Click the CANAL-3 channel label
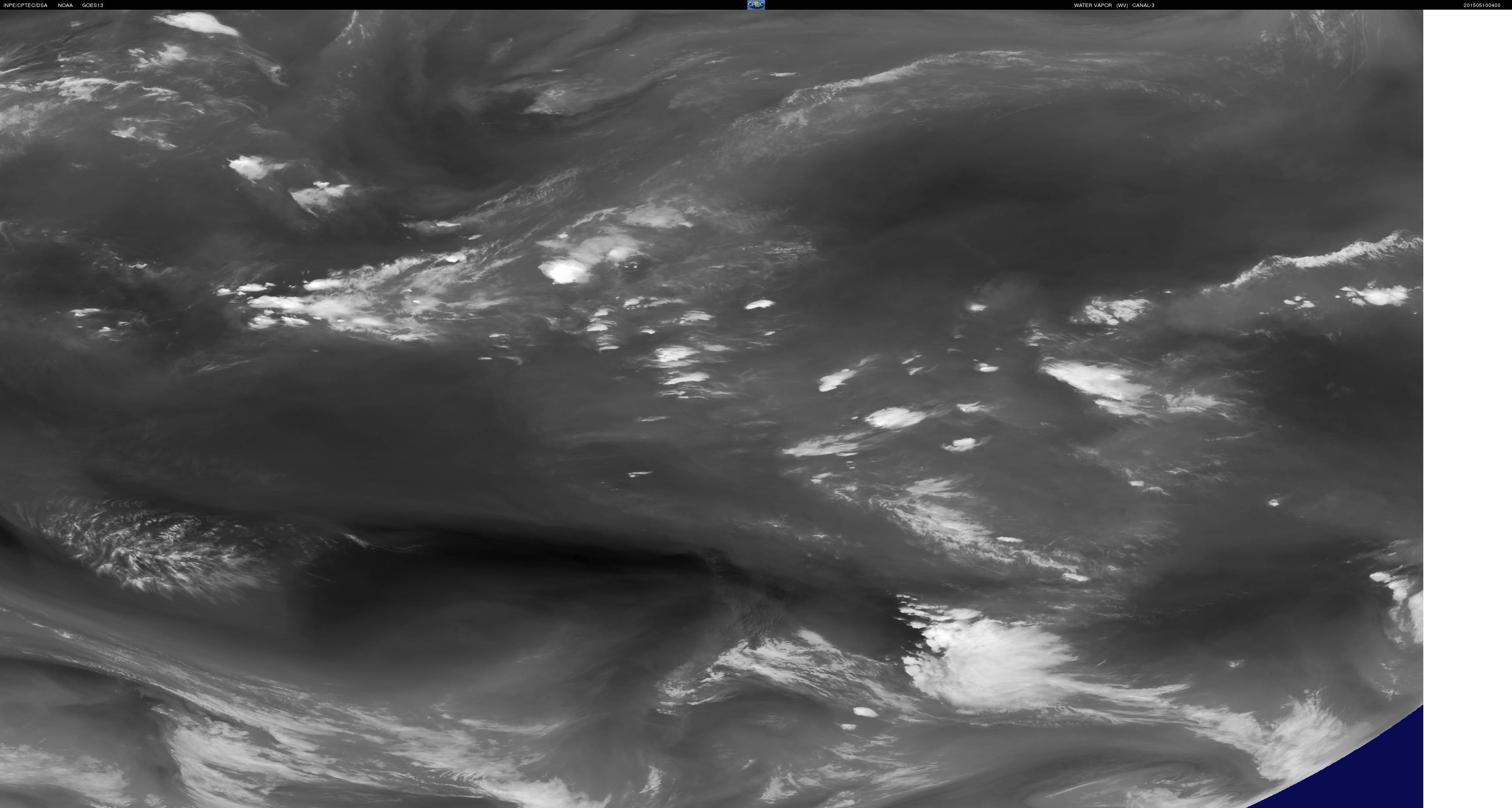Screen dimensions: 1512x808 point(1144,5)
